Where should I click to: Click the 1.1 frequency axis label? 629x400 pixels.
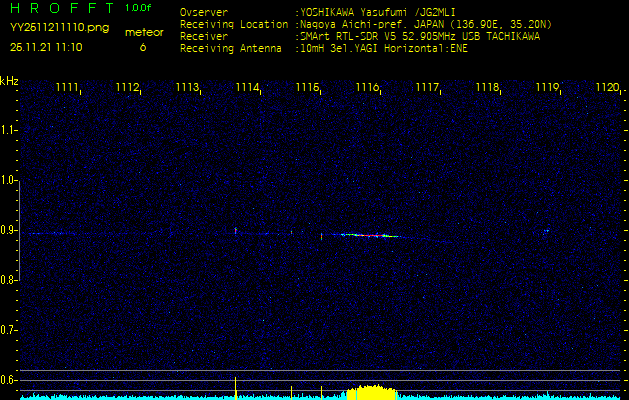point(9,130)
